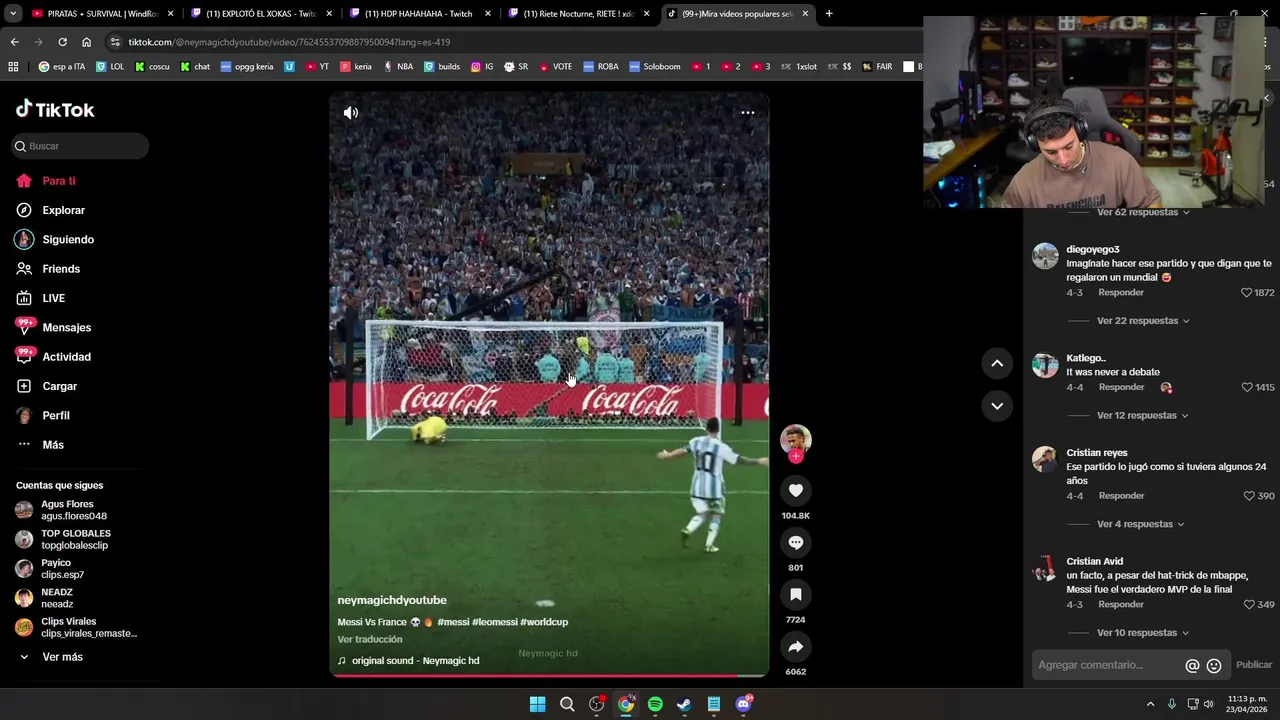Like diegoyego3's comment heart
The image size is (1280, 720).
pyautogui.click(x=1246, y=293)
